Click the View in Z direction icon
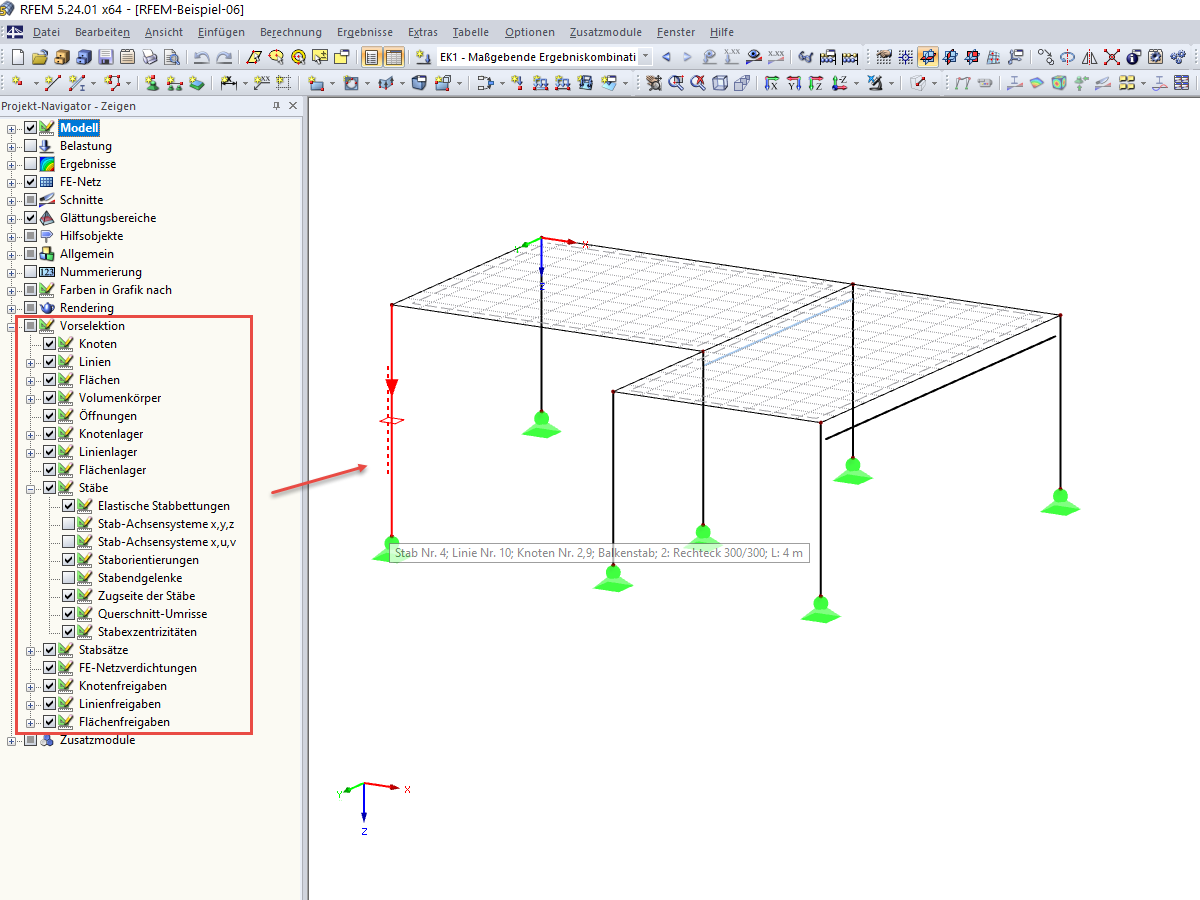Screen dimensions: 1200x900 click(816, 83)
